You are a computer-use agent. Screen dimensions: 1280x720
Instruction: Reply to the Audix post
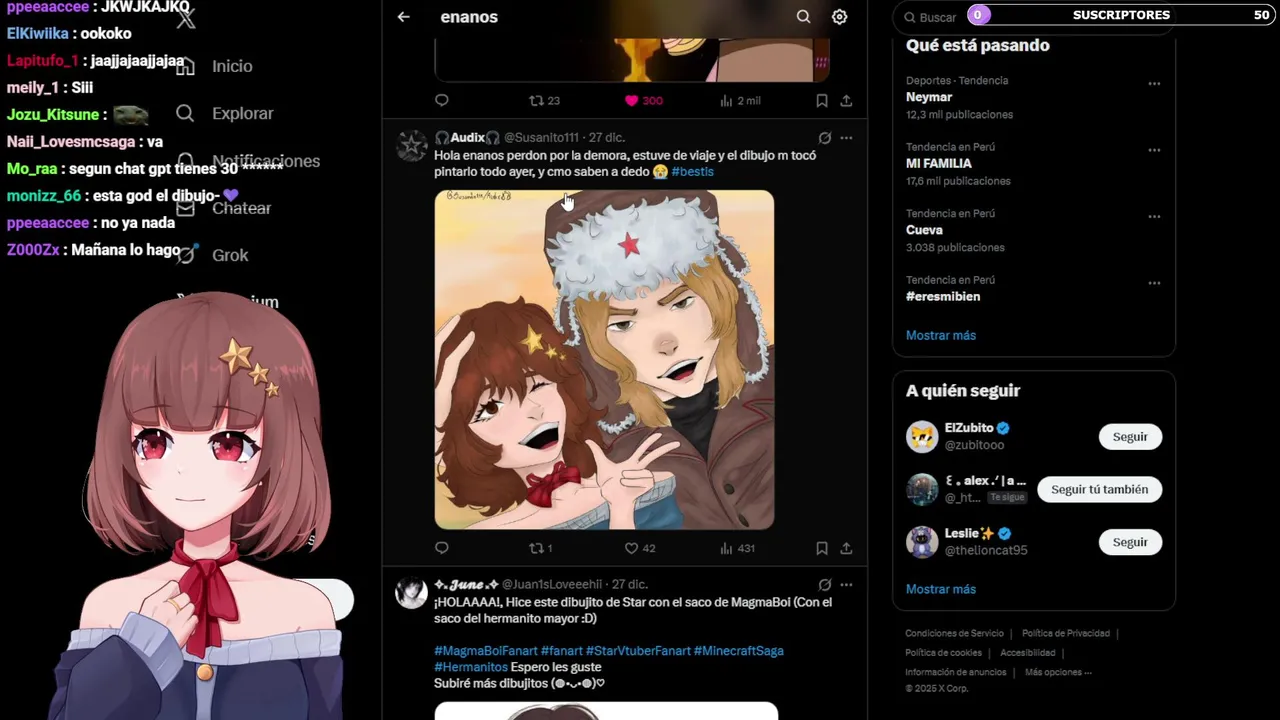coord(442,548)
